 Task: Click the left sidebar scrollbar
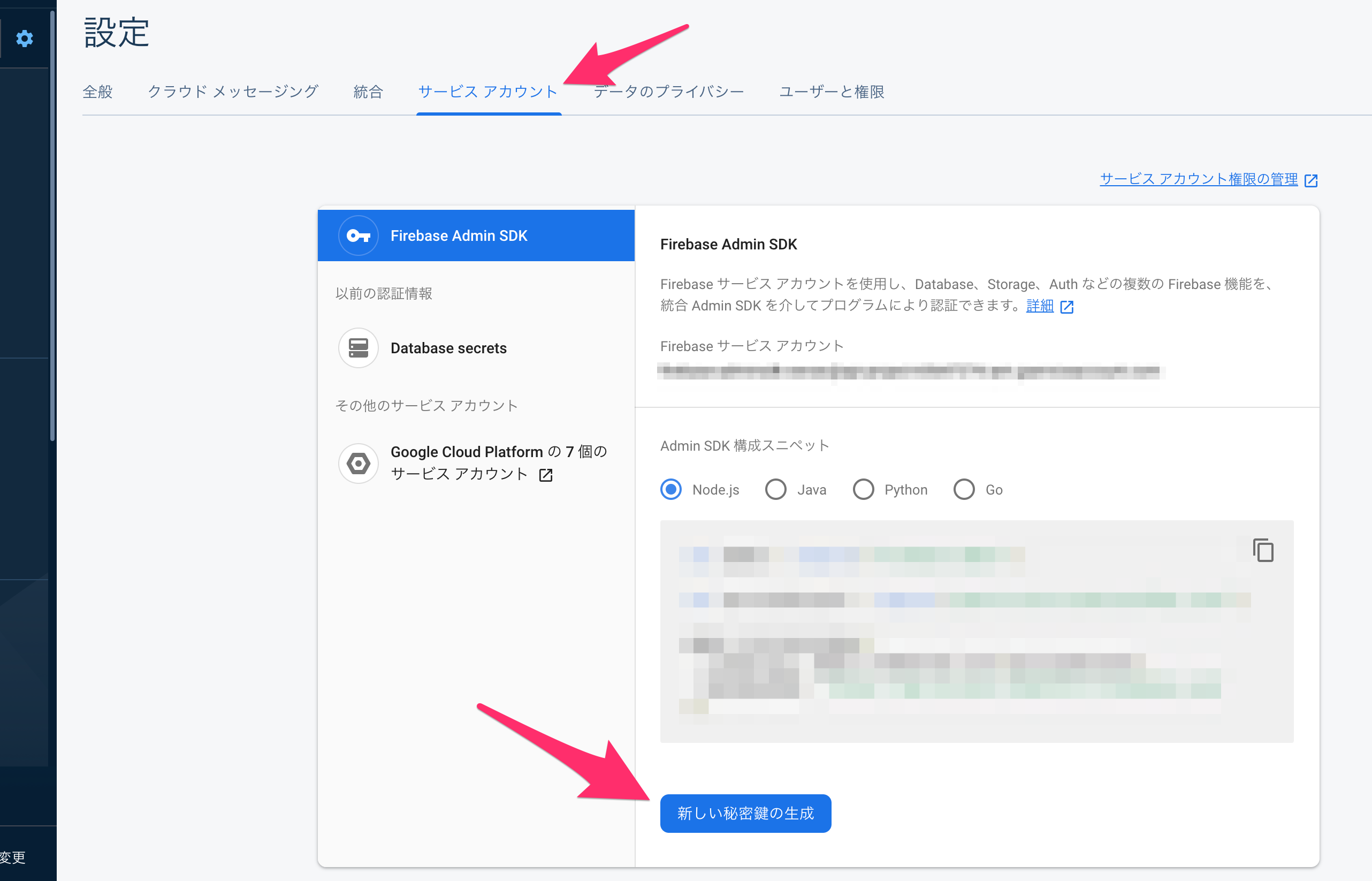coord(52,229)
